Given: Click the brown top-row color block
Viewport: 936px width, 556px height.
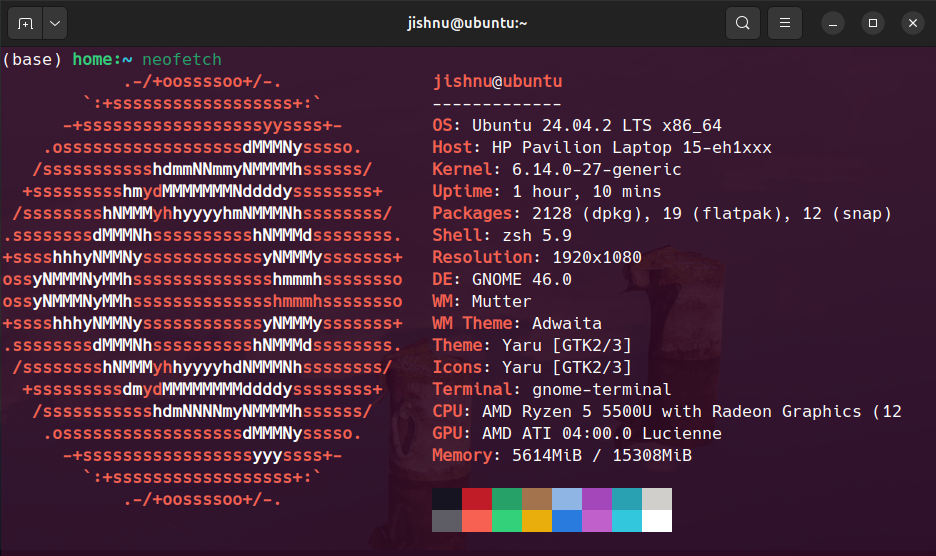Looking at the screenshot, I should pyautogui.click(x=537, y=499).
